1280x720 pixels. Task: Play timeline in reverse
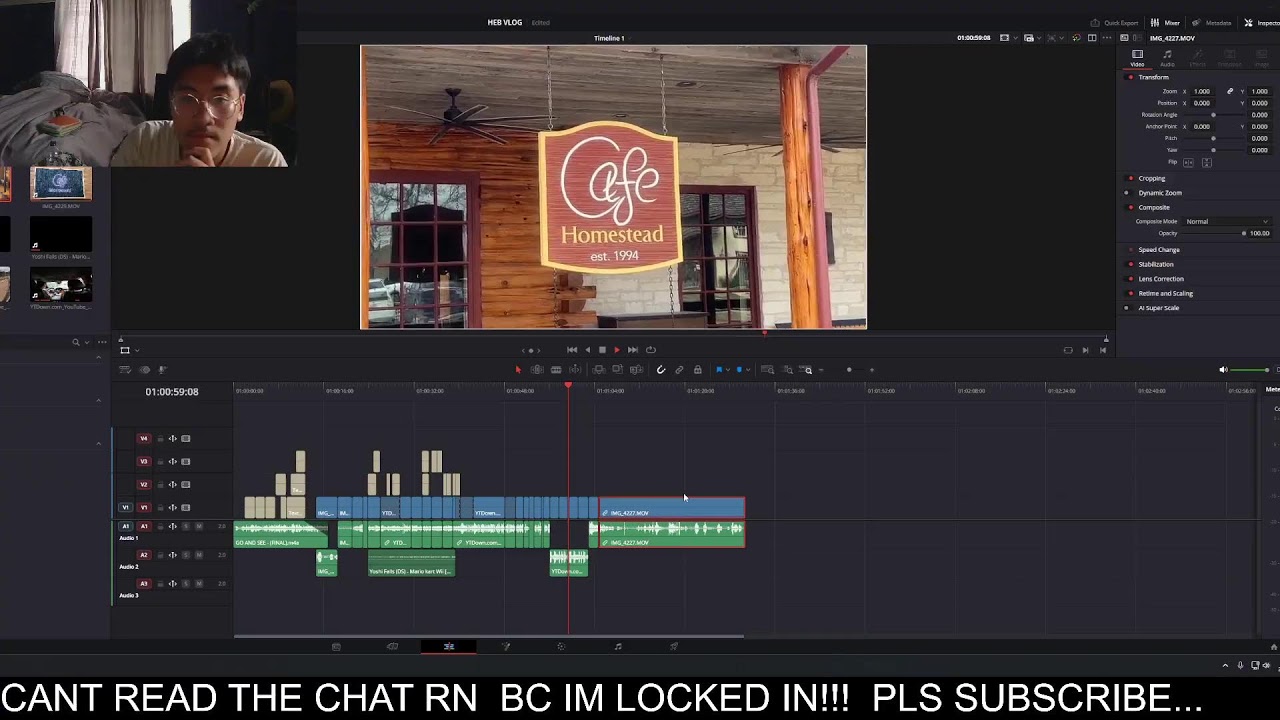pyautogui.click(x=588, y=350)
